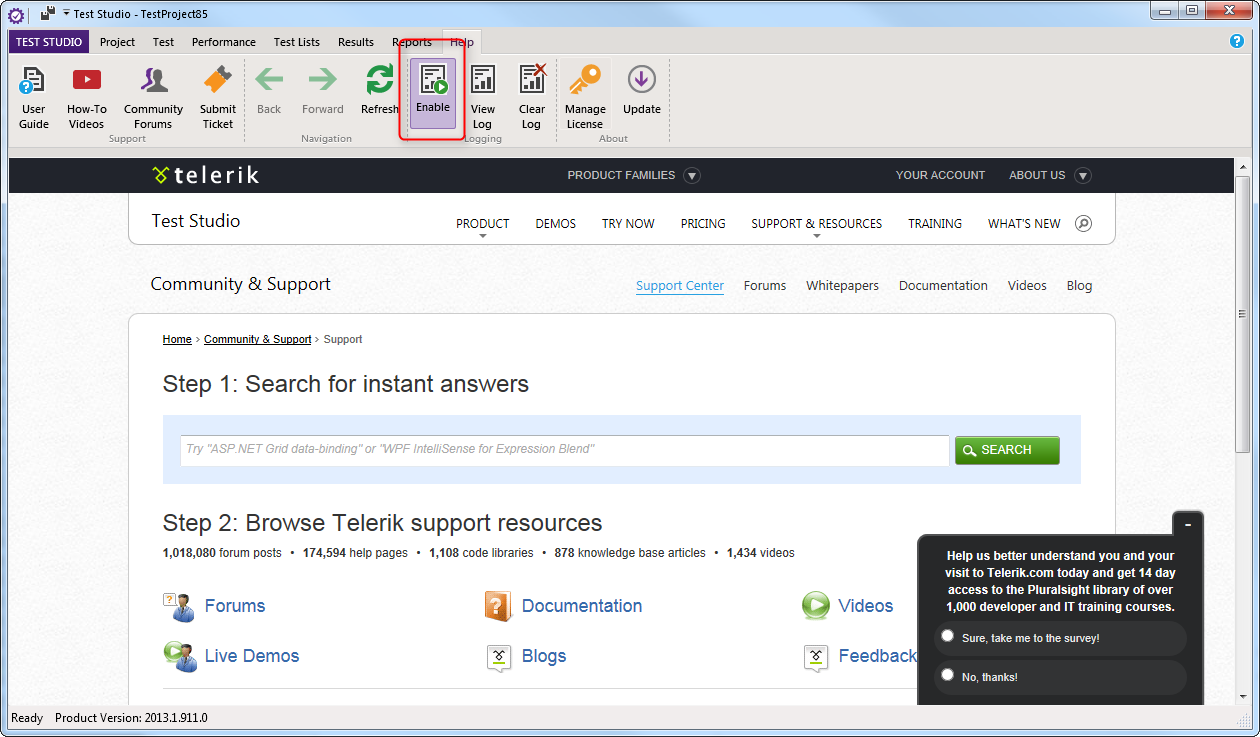Click Community & Support breadcrumb link
Screen dimensions: 1260x737
(x=258, y=339)
